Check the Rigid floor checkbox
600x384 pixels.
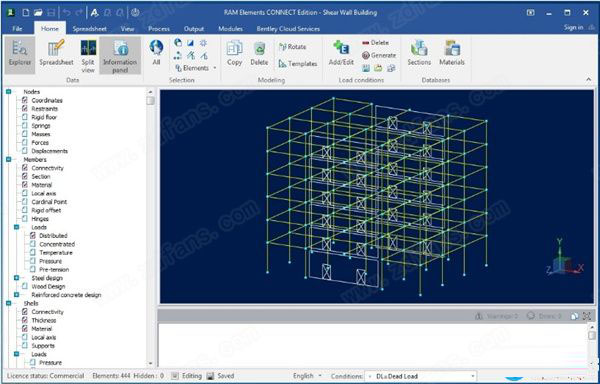(25, 117)
